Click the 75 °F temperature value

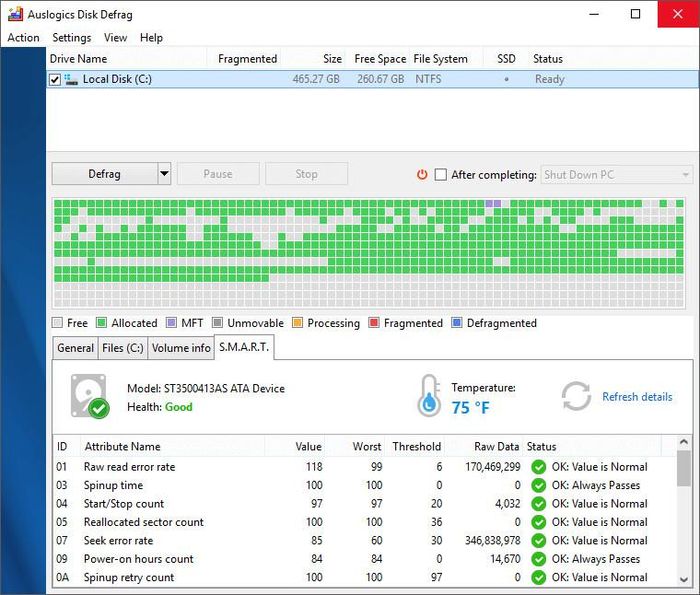tap(470, 408)
